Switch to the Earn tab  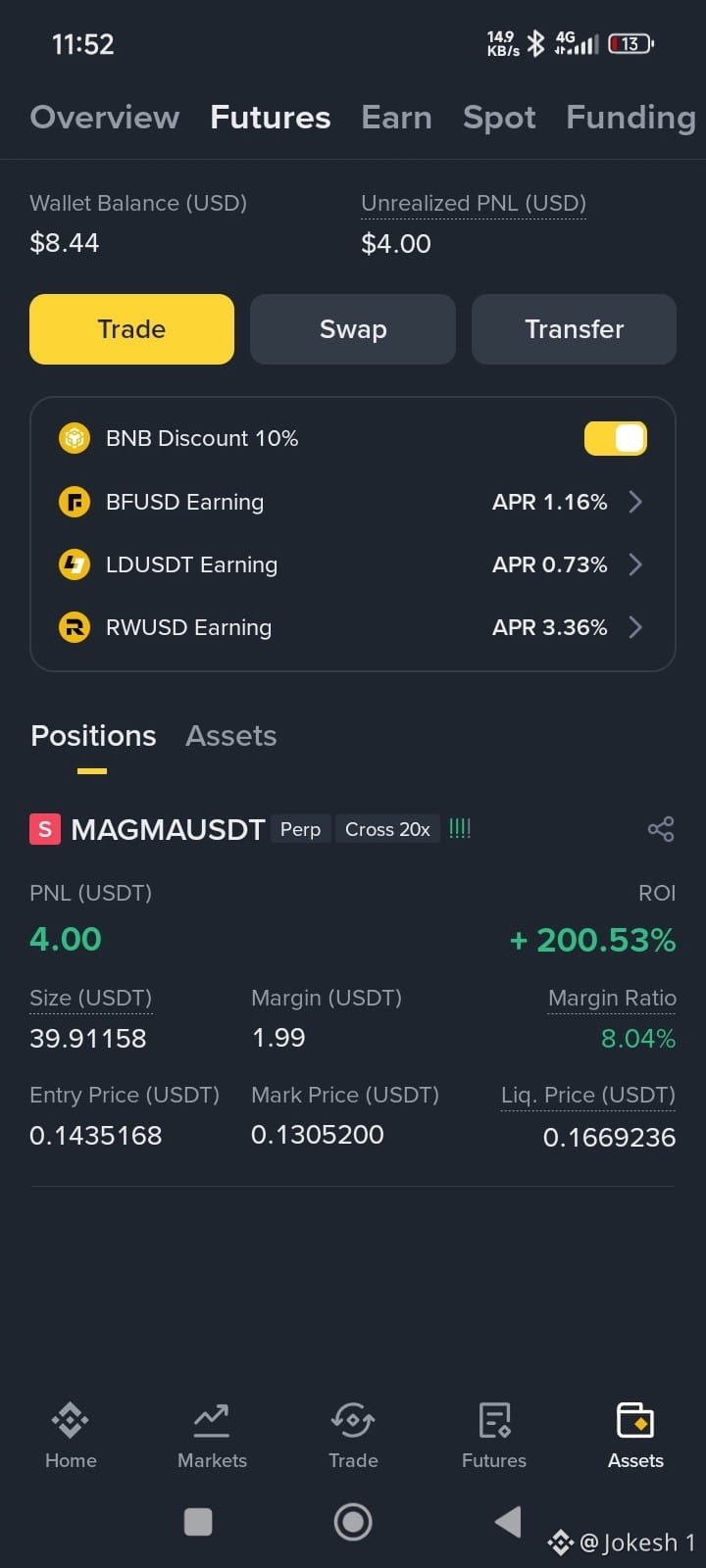pyautogui.click(x=396, y=118)
